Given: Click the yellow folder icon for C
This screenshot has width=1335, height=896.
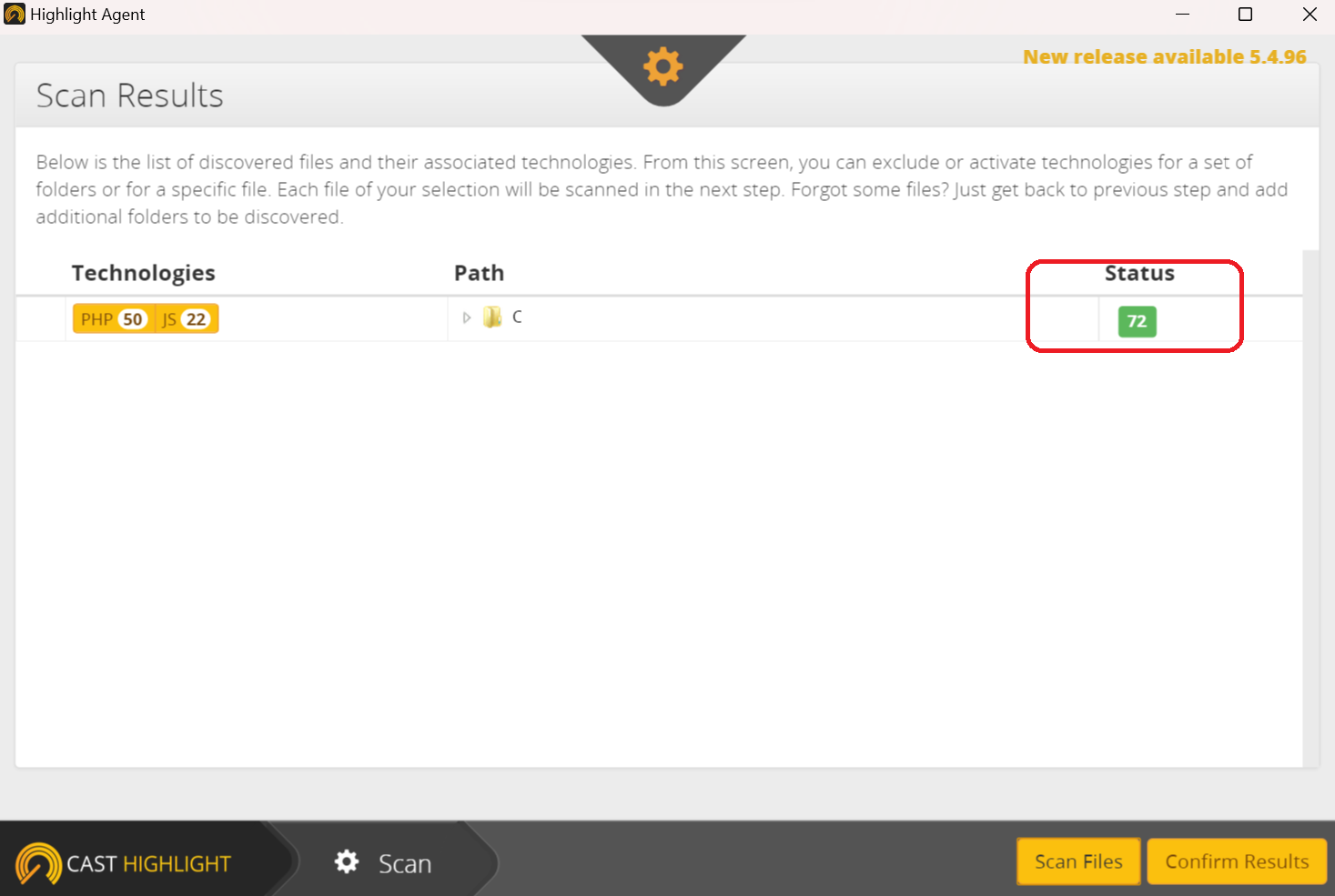Looking at the screenshot, I should 492,317.
